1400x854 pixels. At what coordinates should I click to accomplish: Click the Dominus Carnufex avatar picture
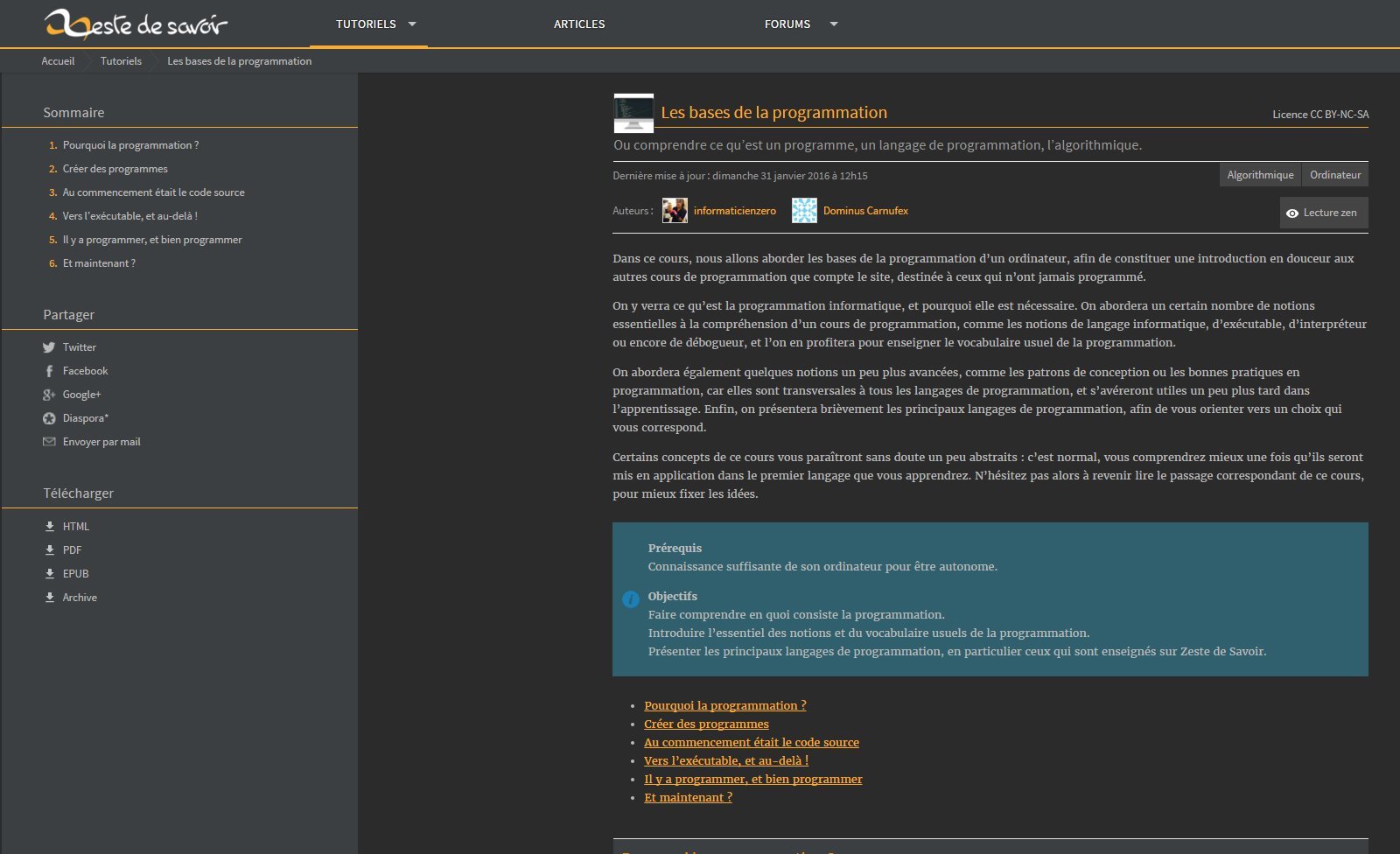click(x=804, y=210)
